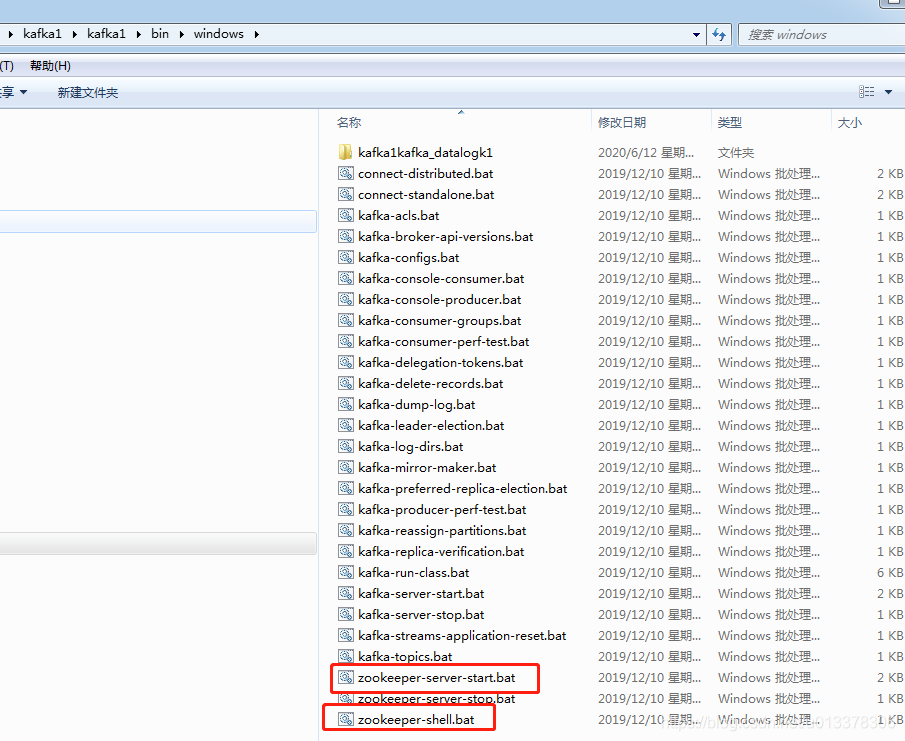
Task: Select the connect-distributed.bat file
Action: [426, 173]
